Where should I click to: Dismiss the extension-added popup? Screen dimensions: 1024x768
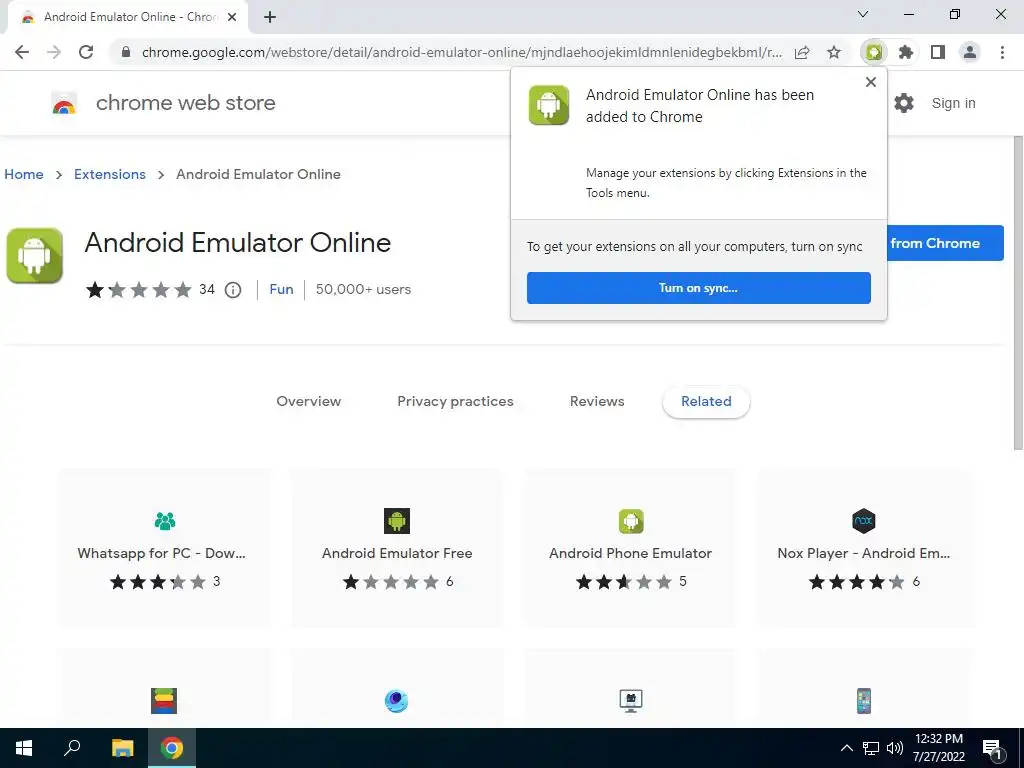click(871, 82)
